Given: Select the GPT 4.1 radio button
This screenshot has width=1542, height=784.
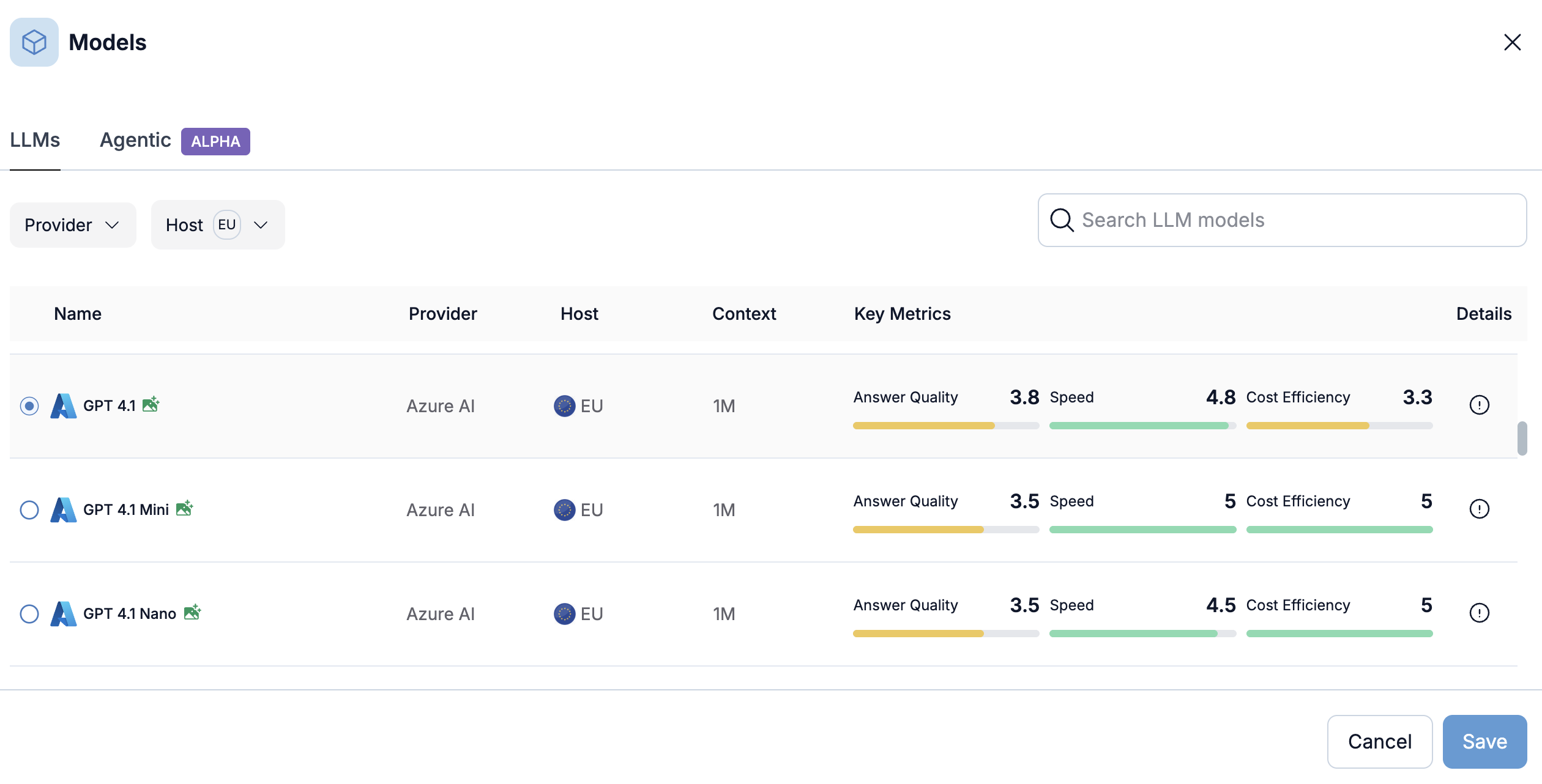Looking at the screenshot, I should [29, 406].
